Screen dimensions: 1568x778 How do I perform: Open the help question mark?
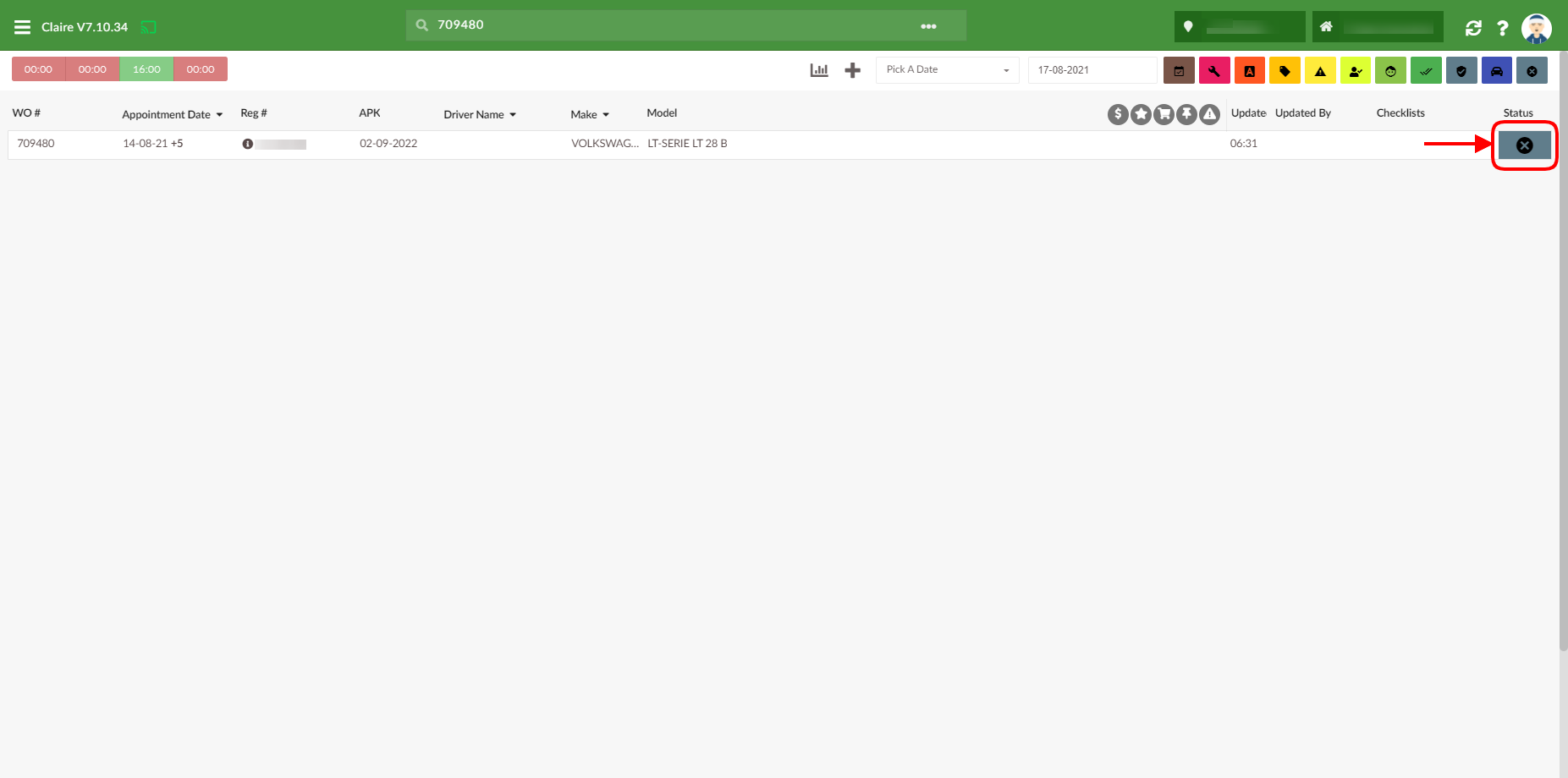click(x=1503, y=28)
